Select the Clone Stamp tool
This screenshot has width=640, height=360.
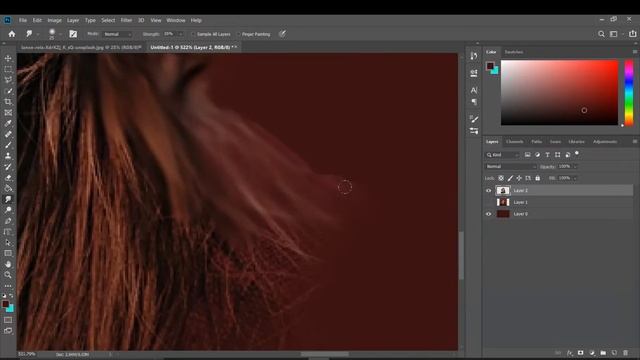(8, 156)
